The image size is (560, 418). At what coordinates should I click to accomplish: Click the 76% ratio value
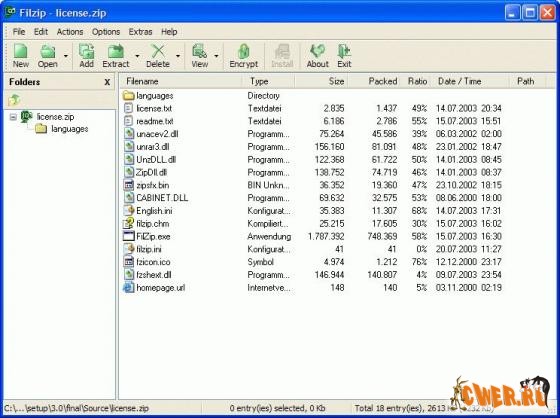pyautogui.click(x=419, y=262)
